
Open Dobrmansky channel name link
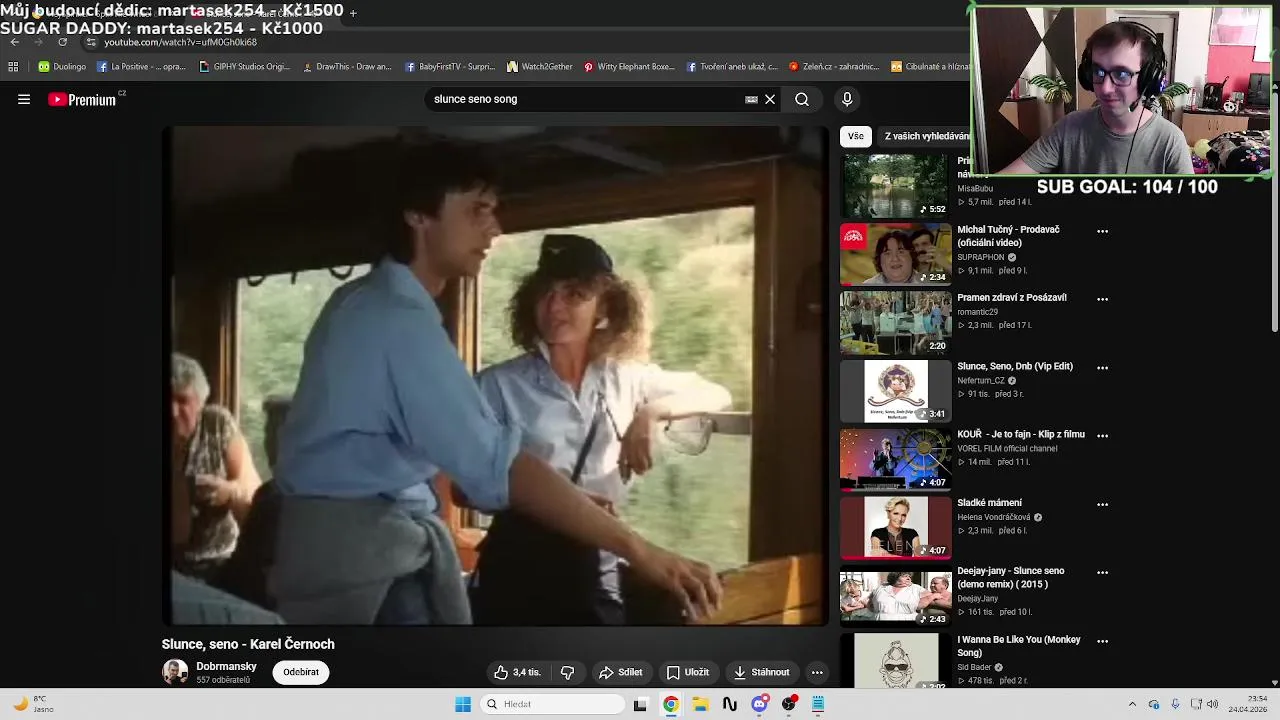[226, 666]
